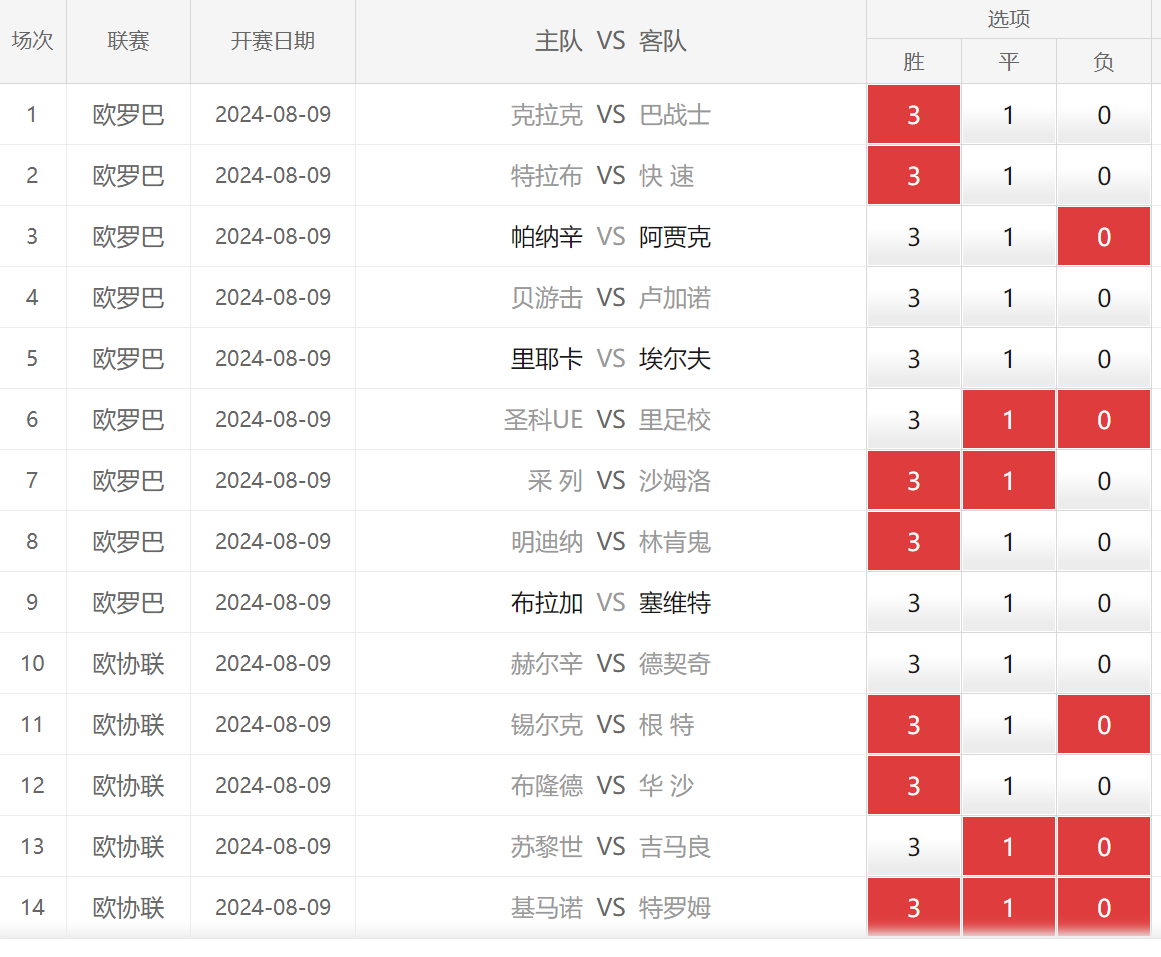The height and width of the screenshot is (957, 1161).
Task: Toggle draw option 1 for 基马诺 VS 特罗姆
Action: coord(1008,907)
